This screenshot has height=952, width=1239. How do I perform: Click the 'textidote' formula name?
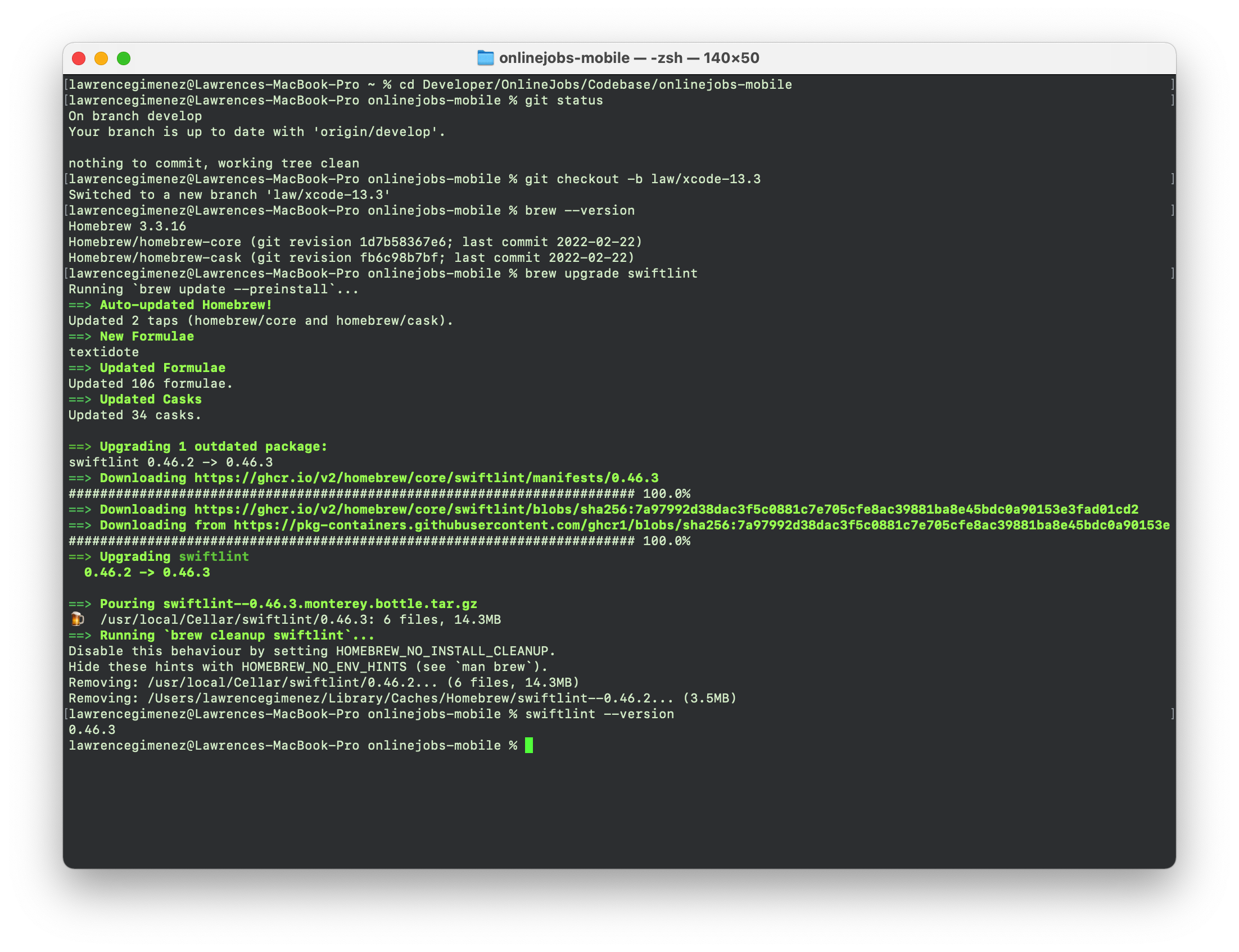104,352
